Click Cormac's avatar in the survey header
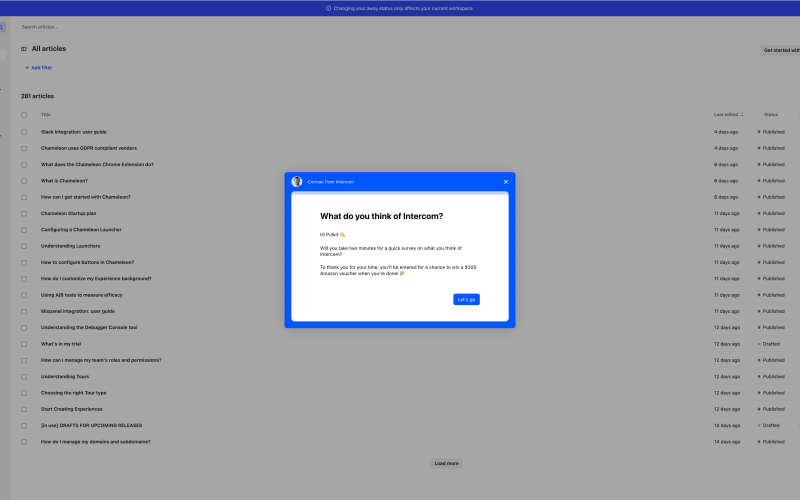The image size is (800, 500). click(297, 182)
